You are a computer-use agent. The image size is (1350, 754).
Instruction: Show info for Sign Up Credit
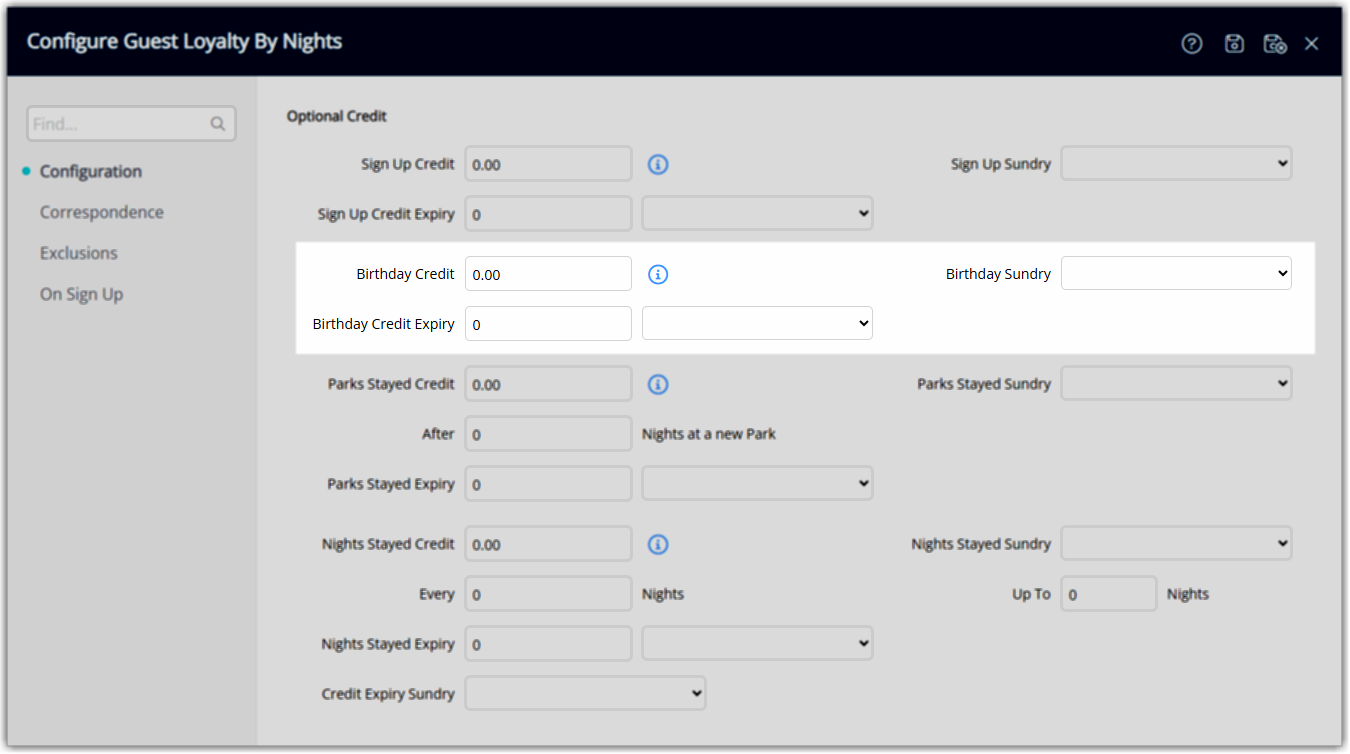[x=658, y=164]
